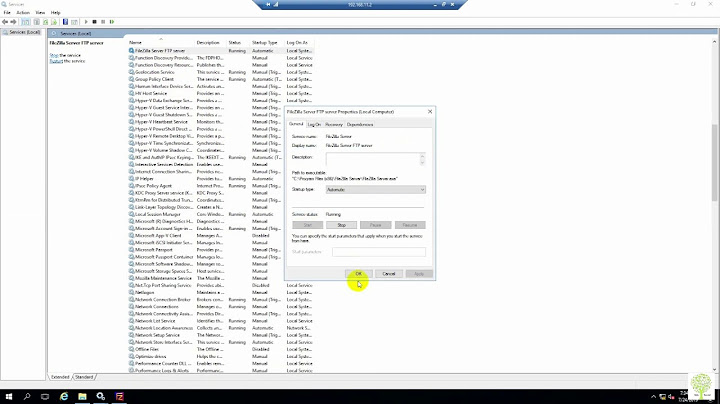Open File Explorer from taskbar
Screen dimensions: 720x404
click(x=82, y=397)
